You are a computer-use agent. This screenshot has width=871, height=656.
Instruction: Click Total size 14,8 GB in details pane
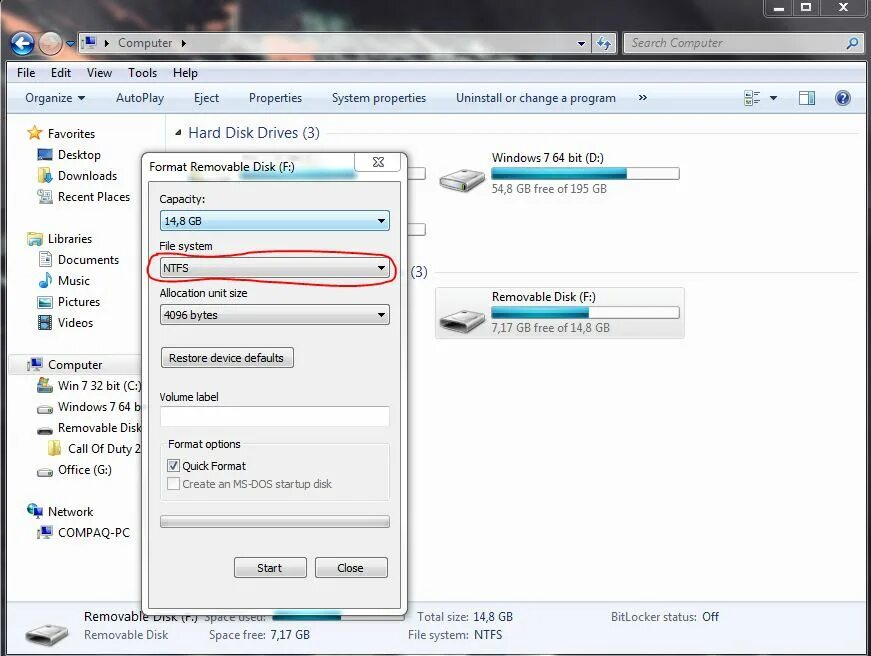pyautogui.click(x=464, y=617)
